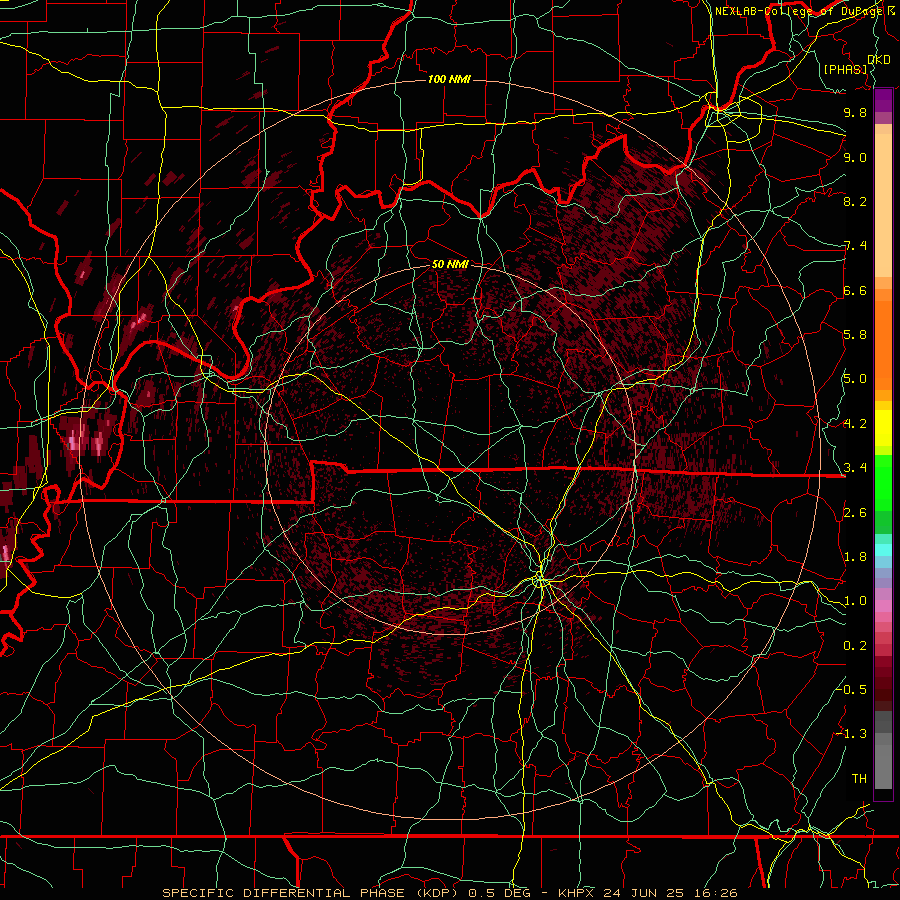Click the "TH" threshold label on the scale
This screenshot has height=900, width=900.
coord(859,778)
